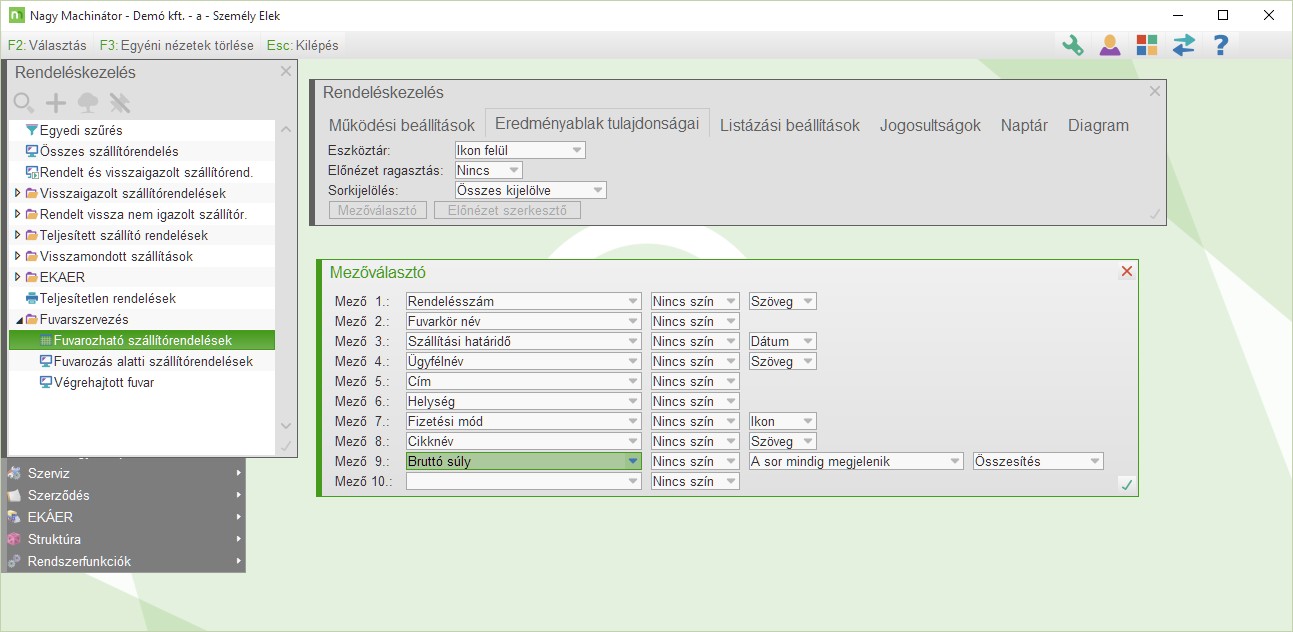Open the 'A sor mindig megjelenik' dropdown
This screenshot has width=1293, height=632.
[855, 461]
